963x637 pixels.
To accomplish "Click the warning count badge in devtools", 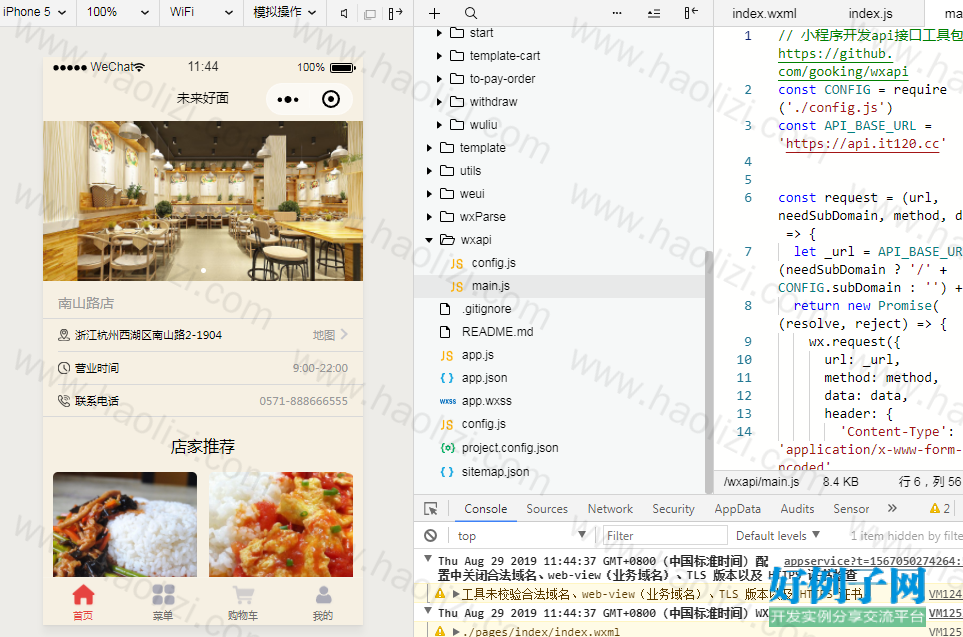I will pyautogui.click(x=940, y=509).
